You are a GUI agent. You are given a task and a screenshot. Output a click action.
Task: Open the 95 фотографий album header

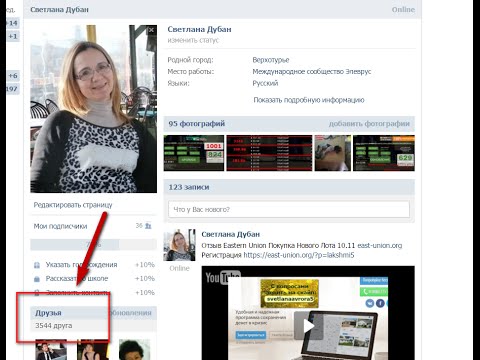pyautogui.click(x=197, y=124)
